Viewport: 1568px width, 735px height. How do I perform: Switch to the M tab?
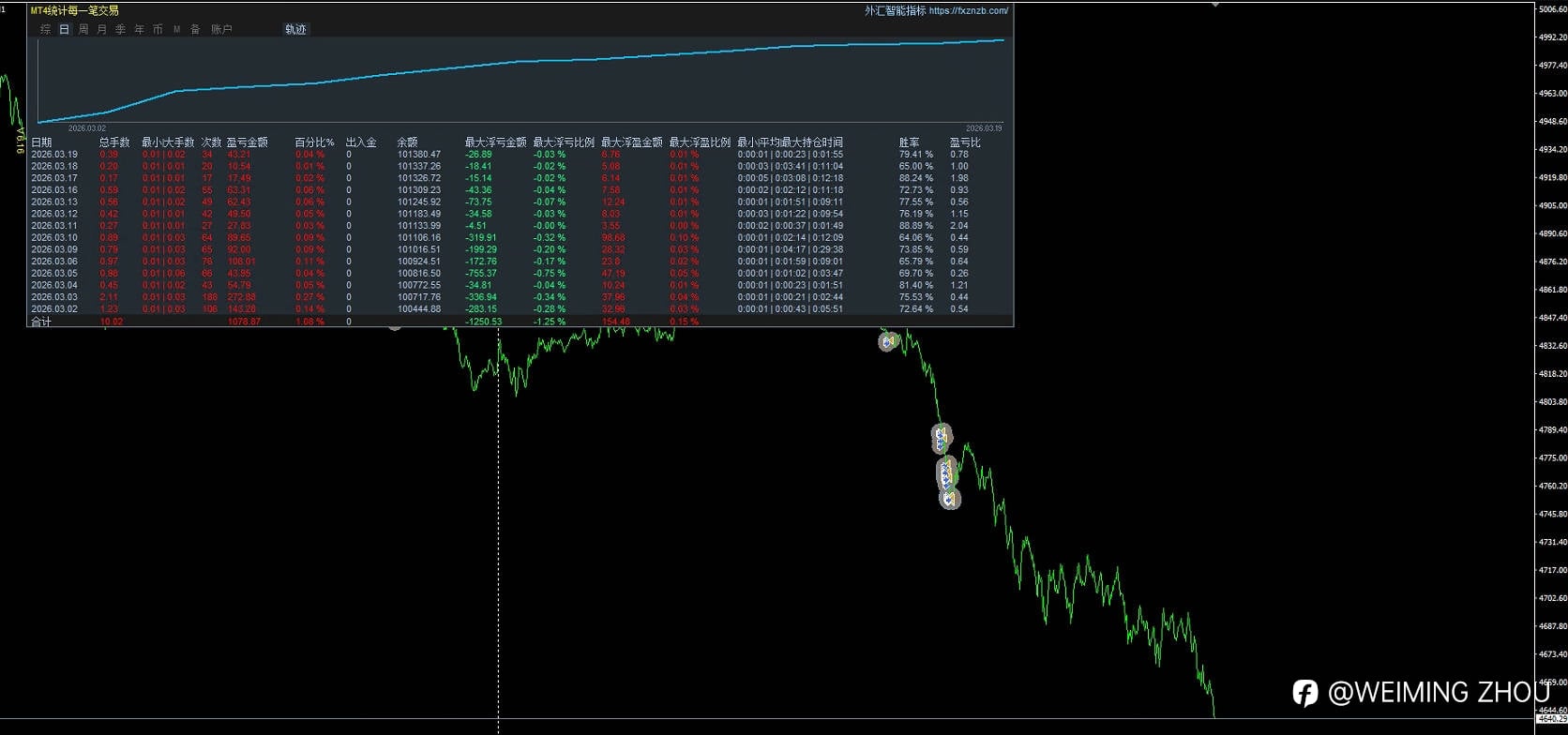pyautogui.click(x=176, y=30)
